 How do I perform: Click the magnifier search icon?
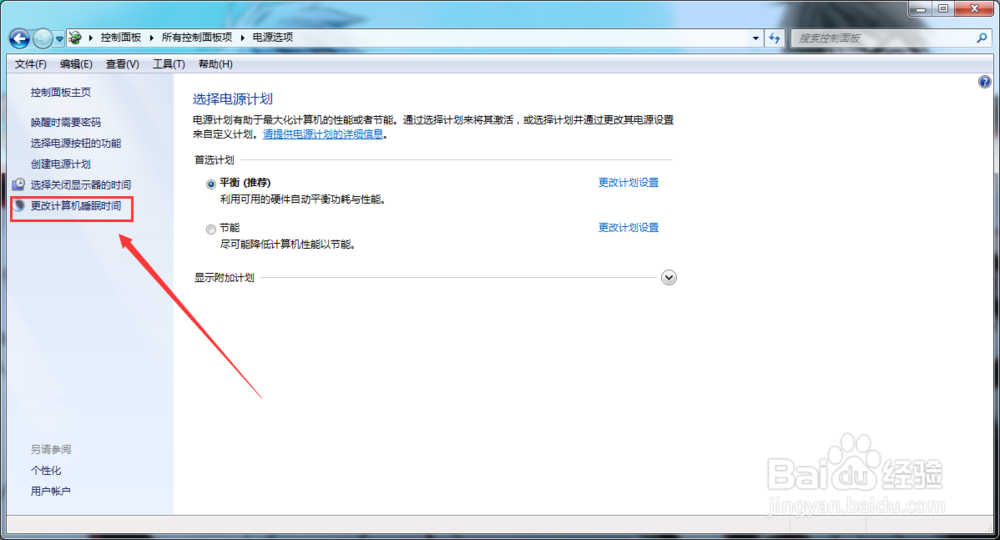click(x=982, y=38)
